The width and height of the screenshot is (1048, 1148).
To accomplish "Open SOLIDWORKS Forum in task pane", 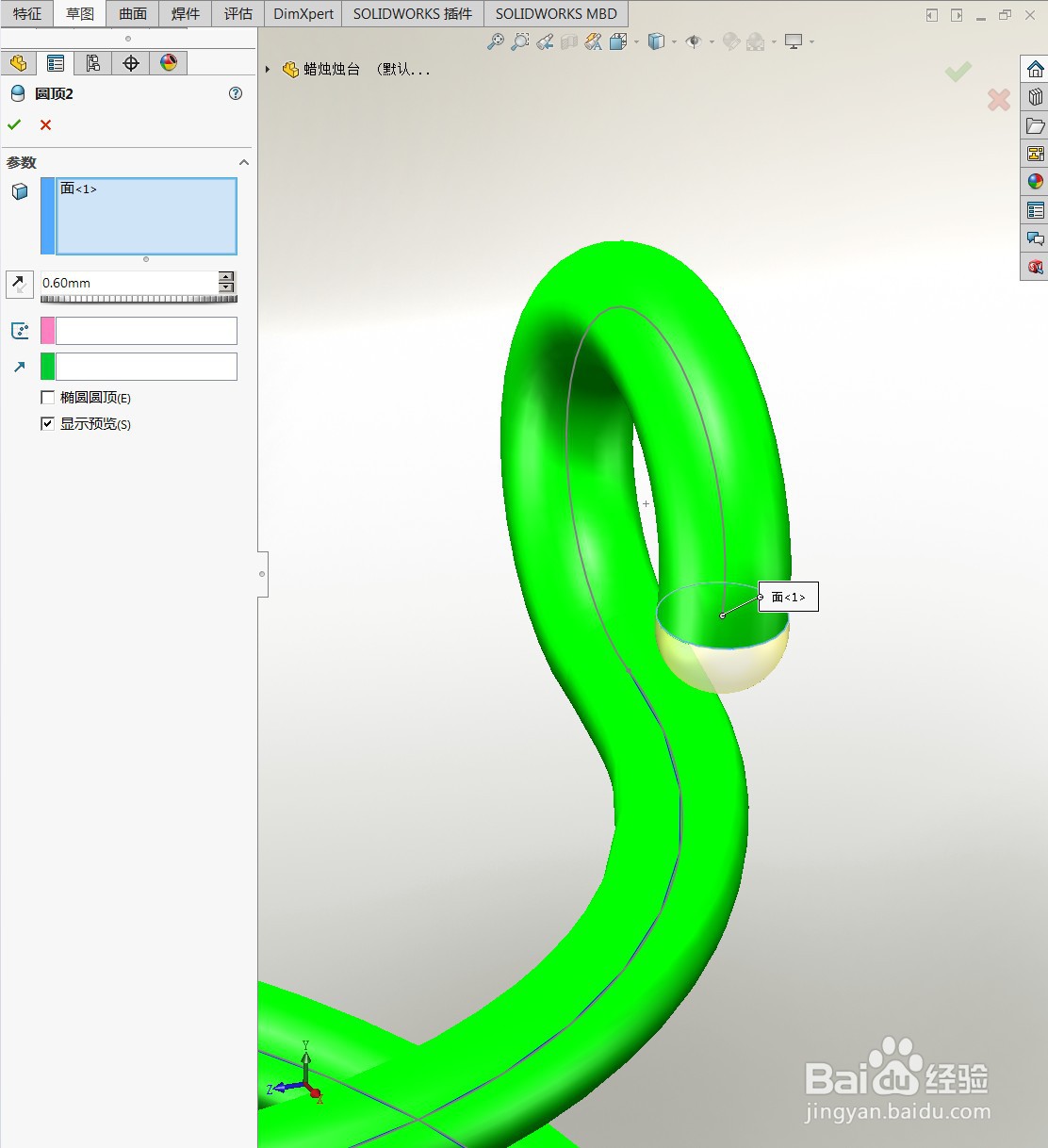I will point(1036,238).
